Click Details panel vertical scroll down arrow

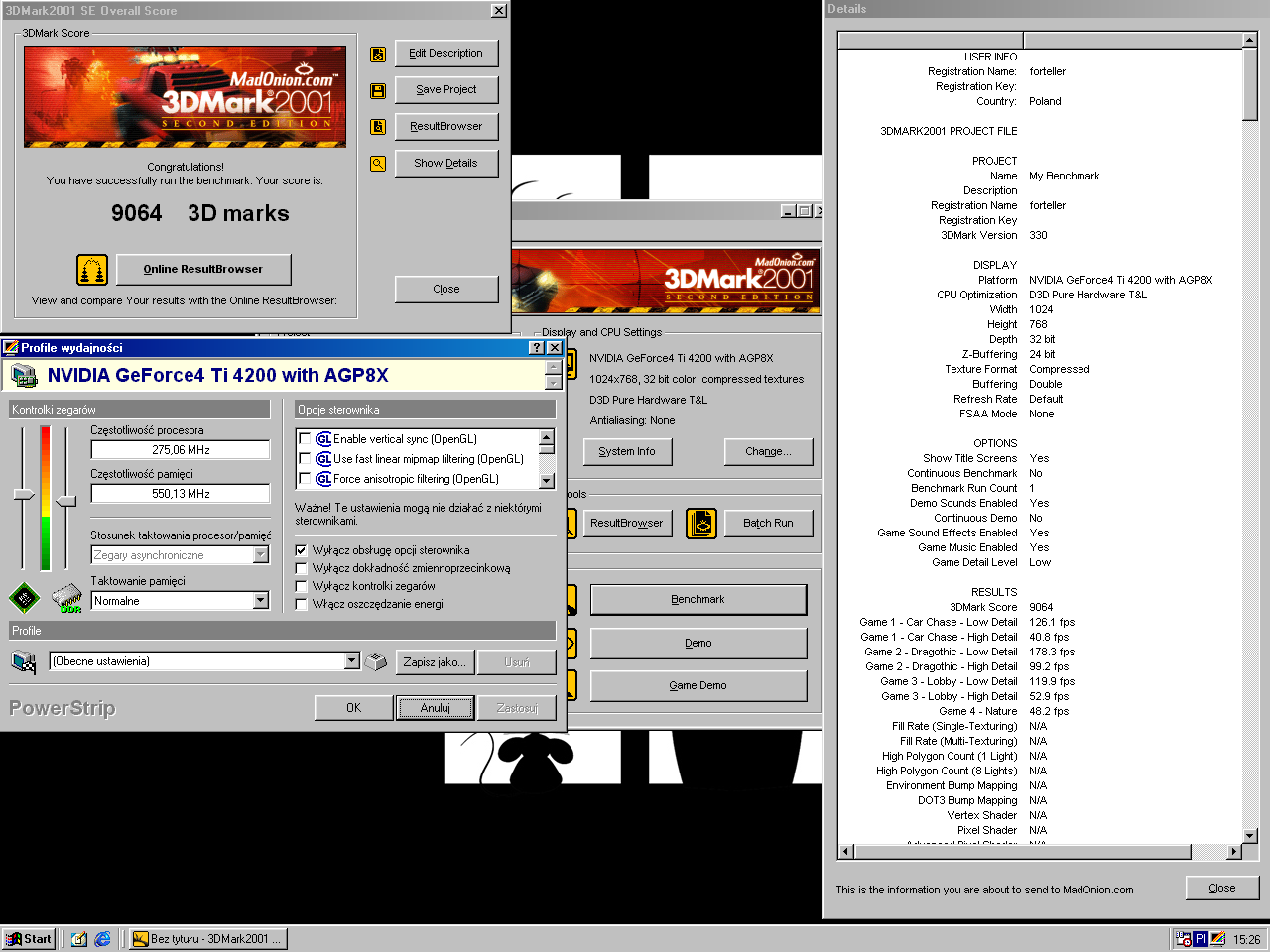tap(1250, 836)
